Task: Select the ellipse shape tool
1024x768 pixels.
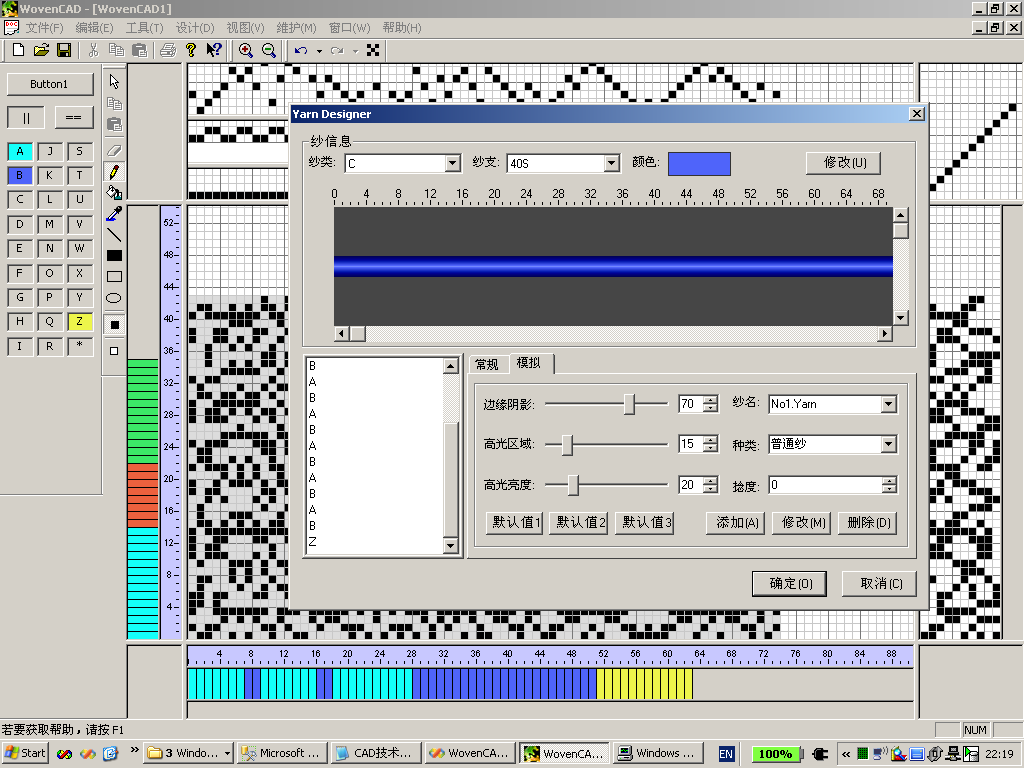Action: pos(114,298)
